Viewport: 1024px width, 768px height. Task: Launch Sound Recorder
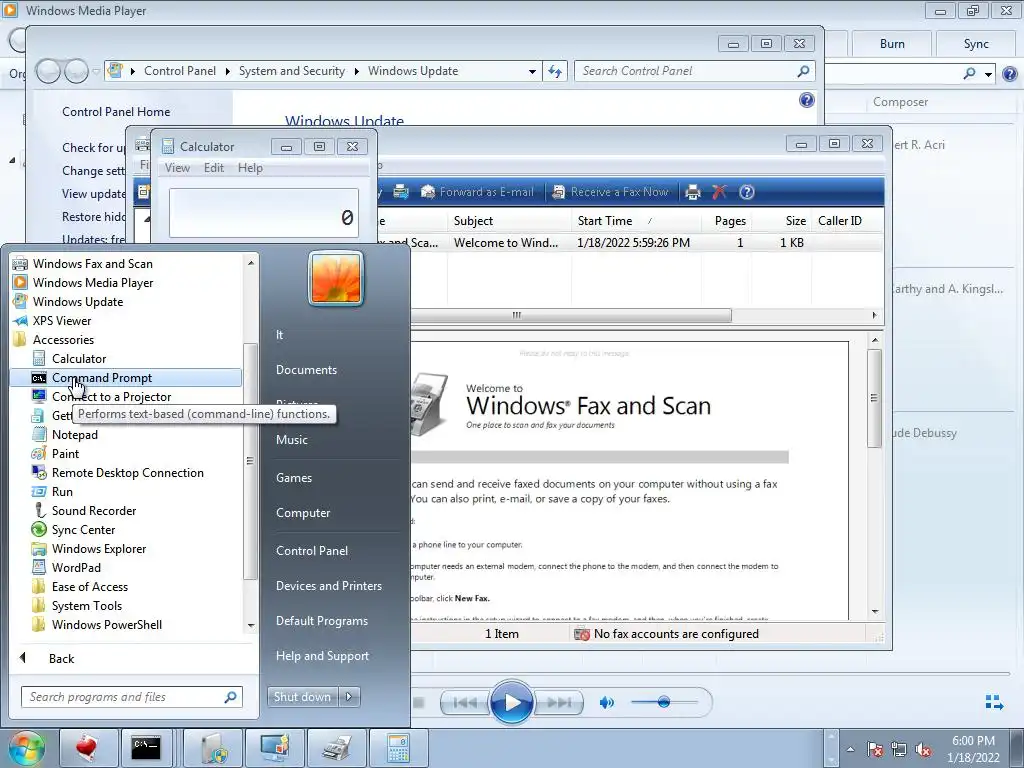[94, 510]
